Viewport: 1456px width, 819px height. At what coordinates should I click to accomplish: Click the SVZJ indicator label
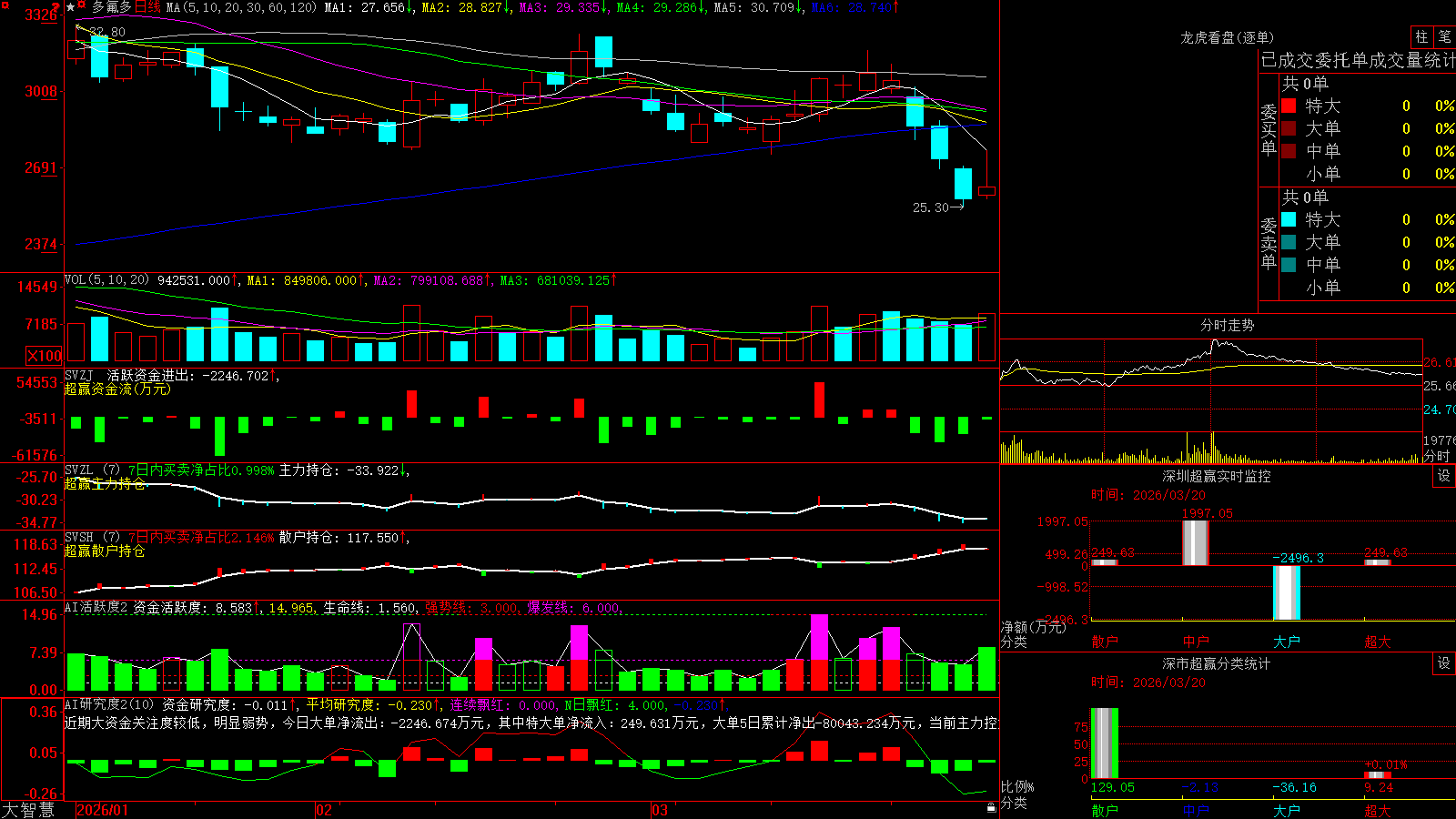pos(79,375)
